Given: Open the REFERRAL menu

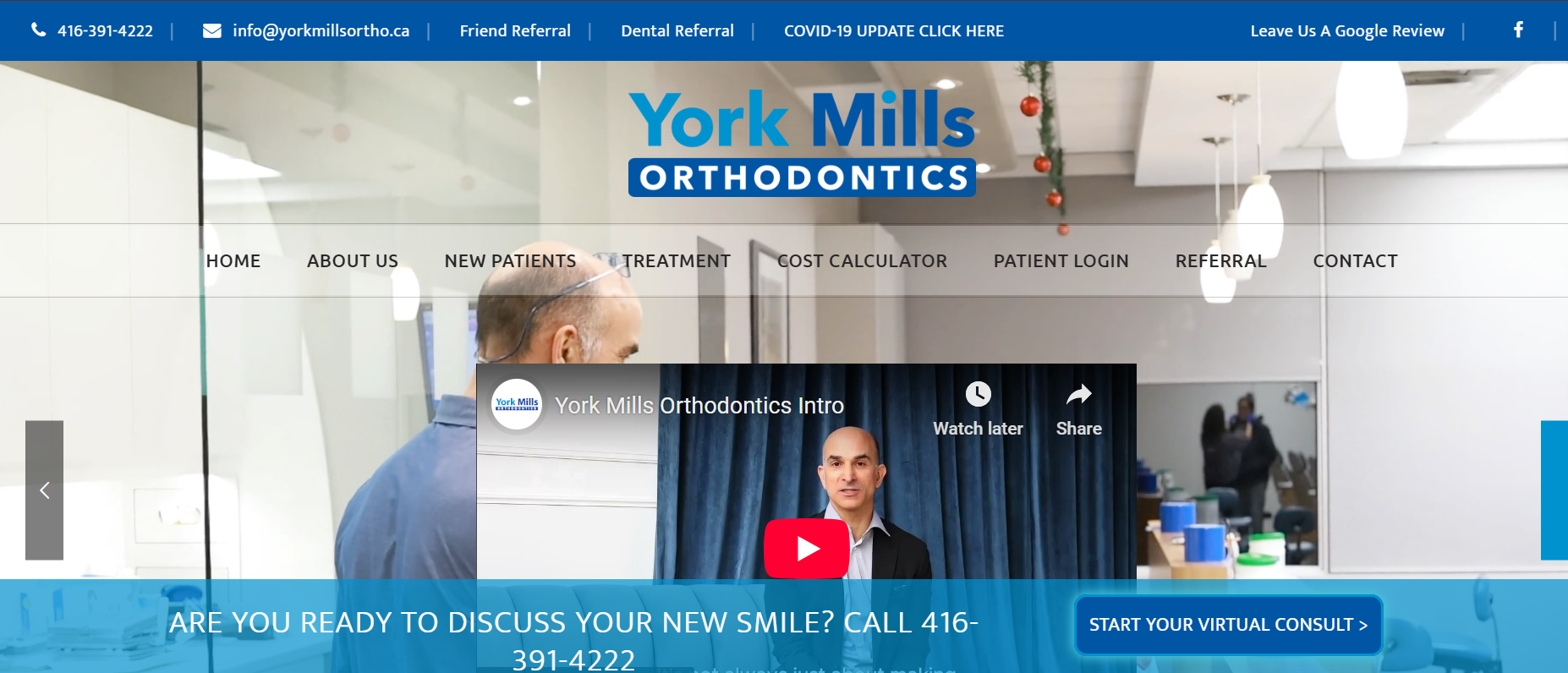Looking at the screenshot, I should (1220, 261).
